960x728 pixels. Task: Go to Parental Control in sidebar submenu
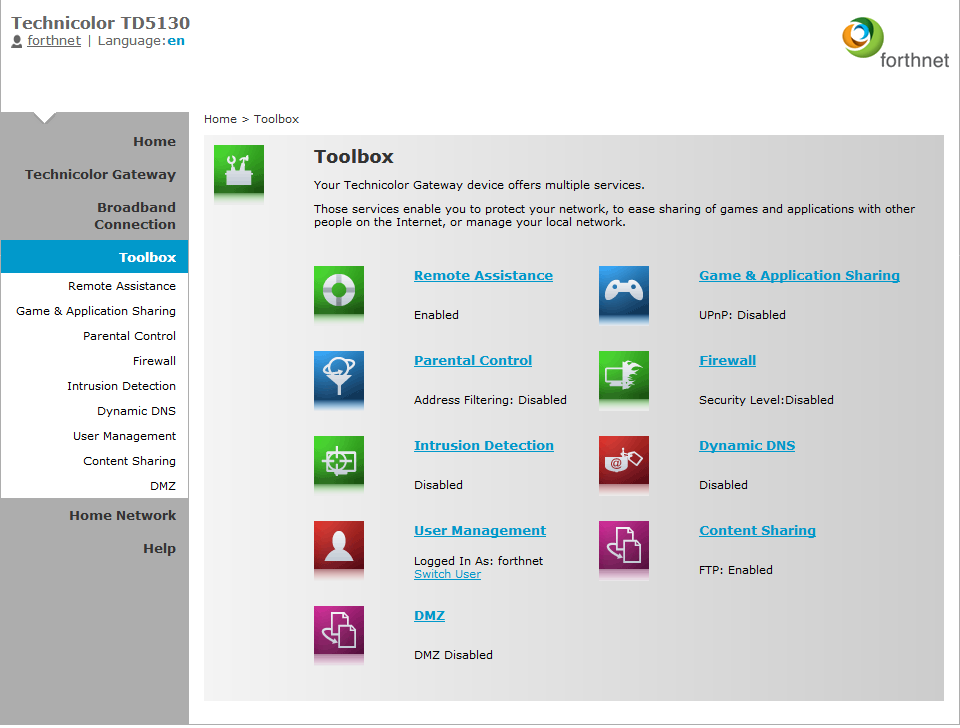click(129, 336)
